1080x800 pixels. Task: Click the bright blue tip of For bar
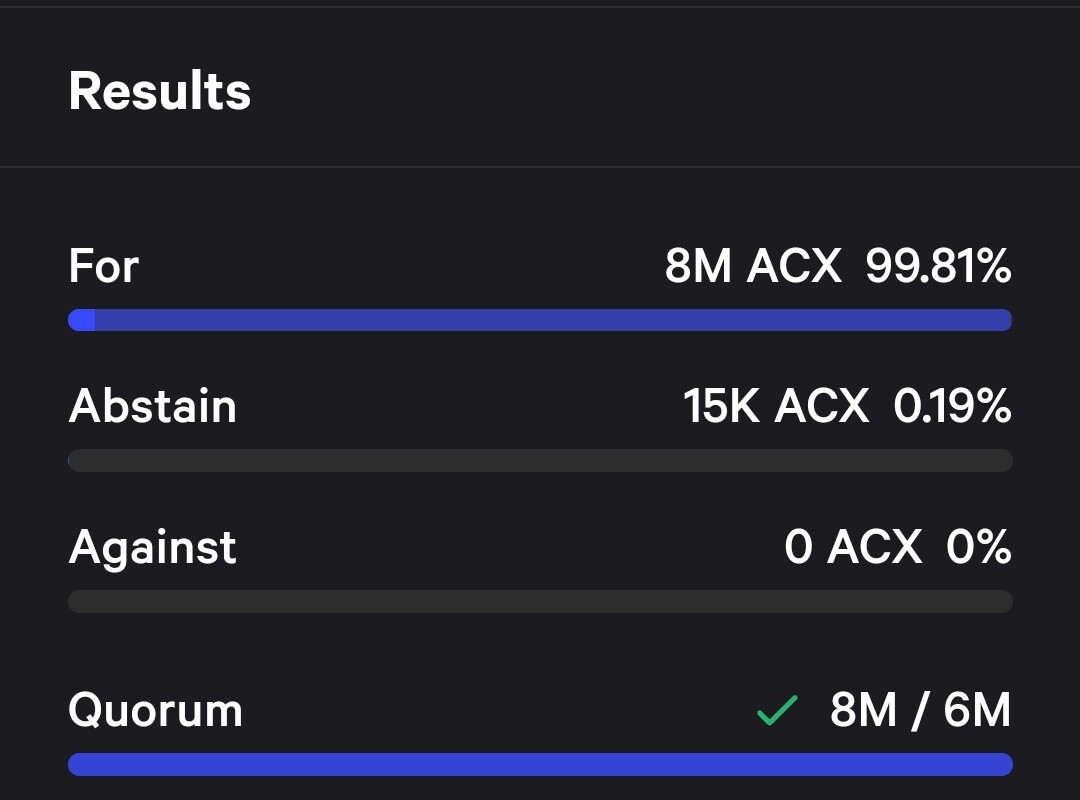pyautogui.click(x=81, y=320)
